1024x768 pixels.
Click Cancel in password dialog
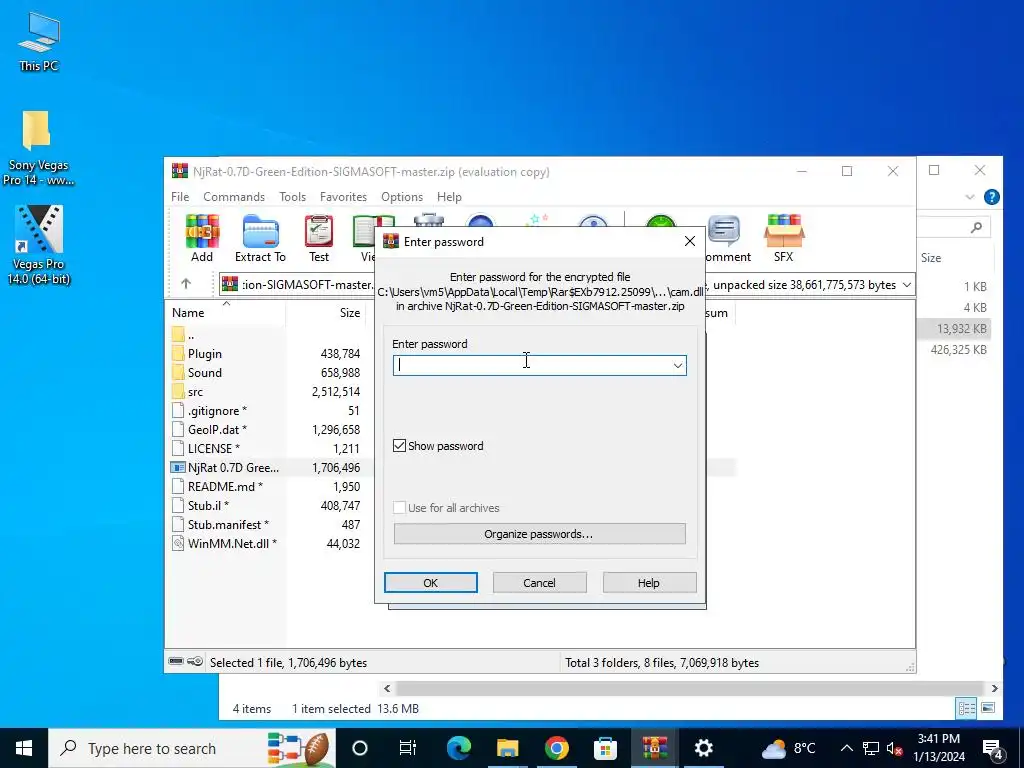pyautogui.click(x=539, y=583)
